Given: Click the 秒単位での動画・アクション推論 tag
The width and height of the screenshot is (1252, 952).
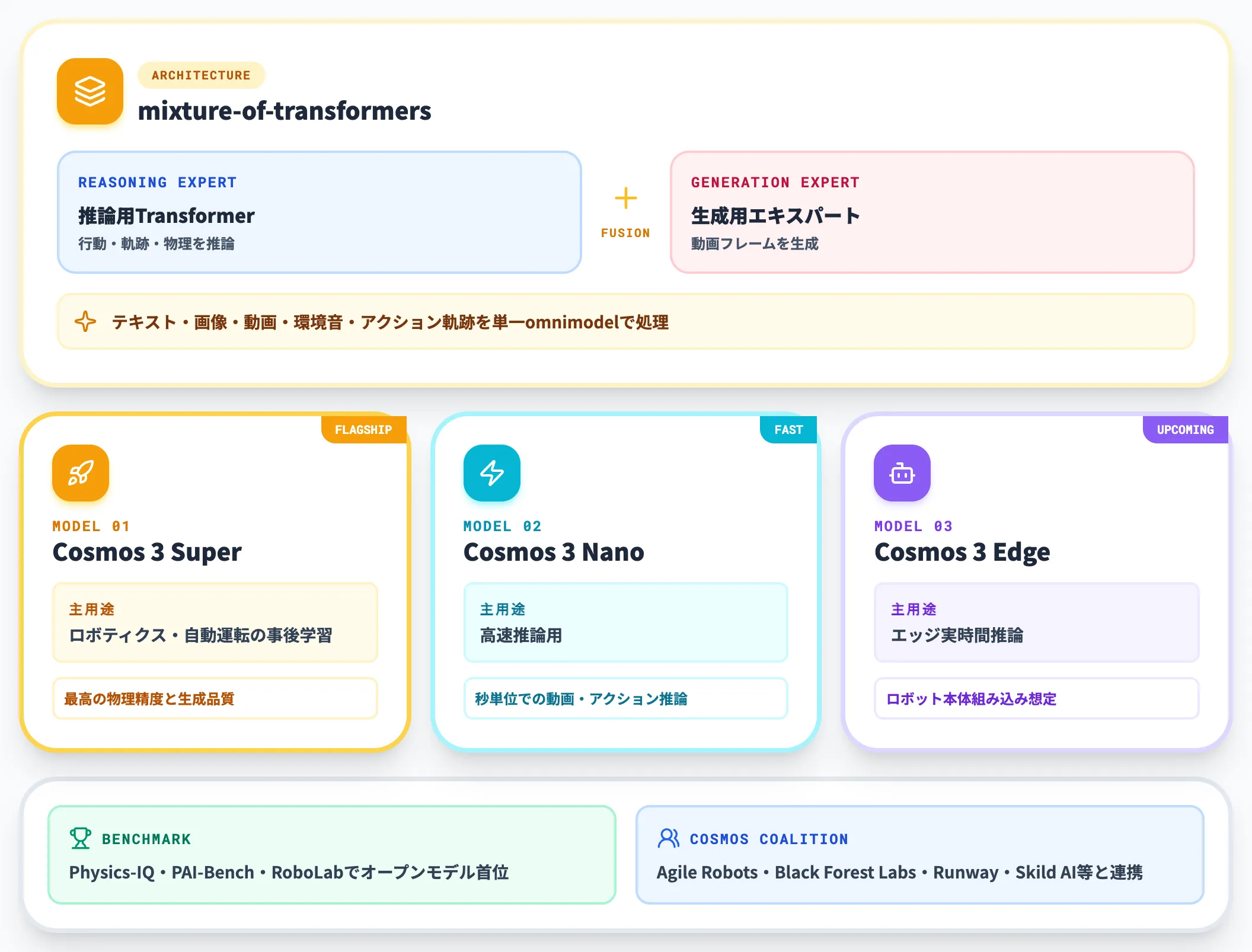Looking at the screenshot, I should tap(625, 698).
